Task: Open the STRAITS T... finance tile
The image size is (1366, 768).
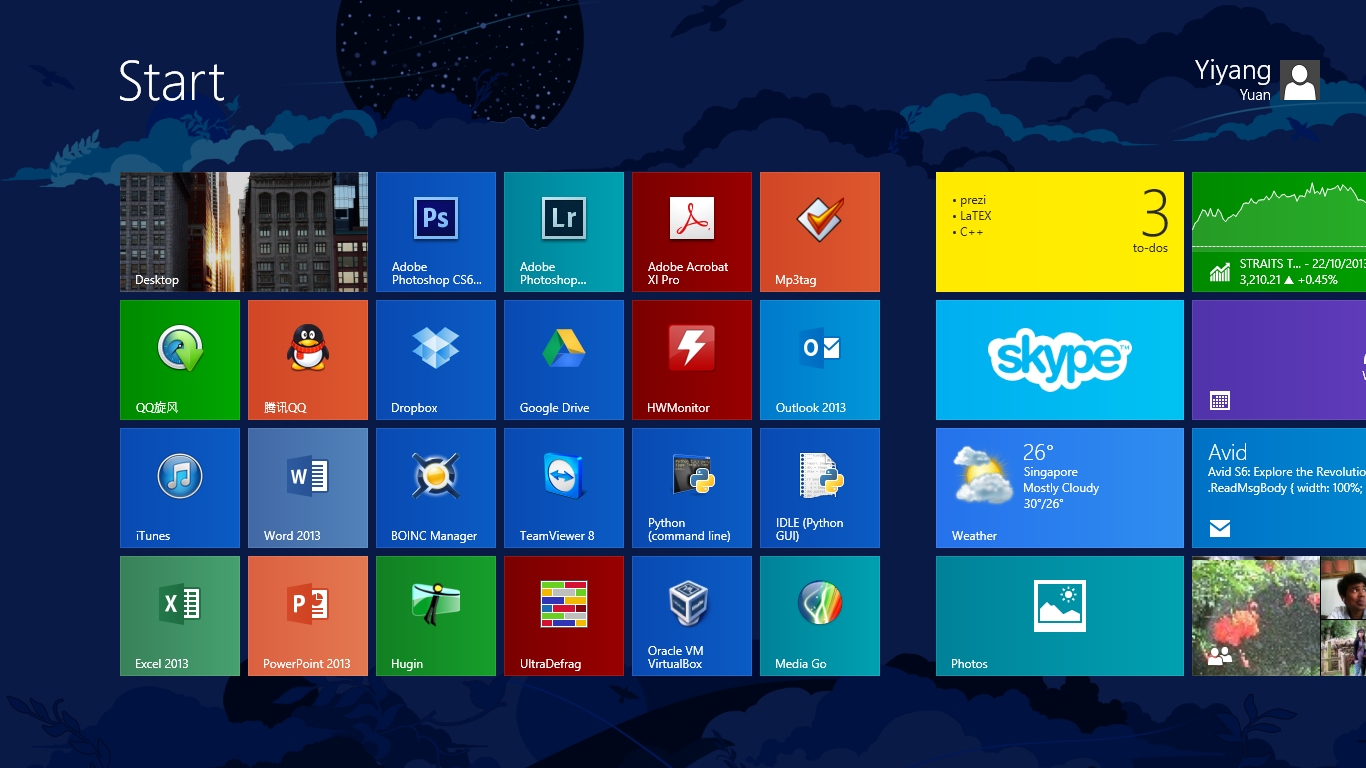Action: click(x=1279, y=232)
